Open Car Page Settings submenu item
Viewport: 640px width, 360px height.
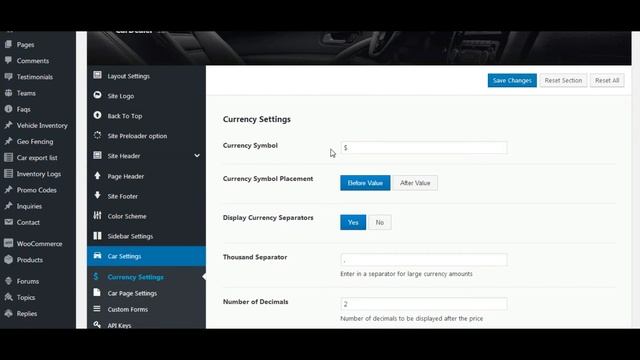[132, 293]
